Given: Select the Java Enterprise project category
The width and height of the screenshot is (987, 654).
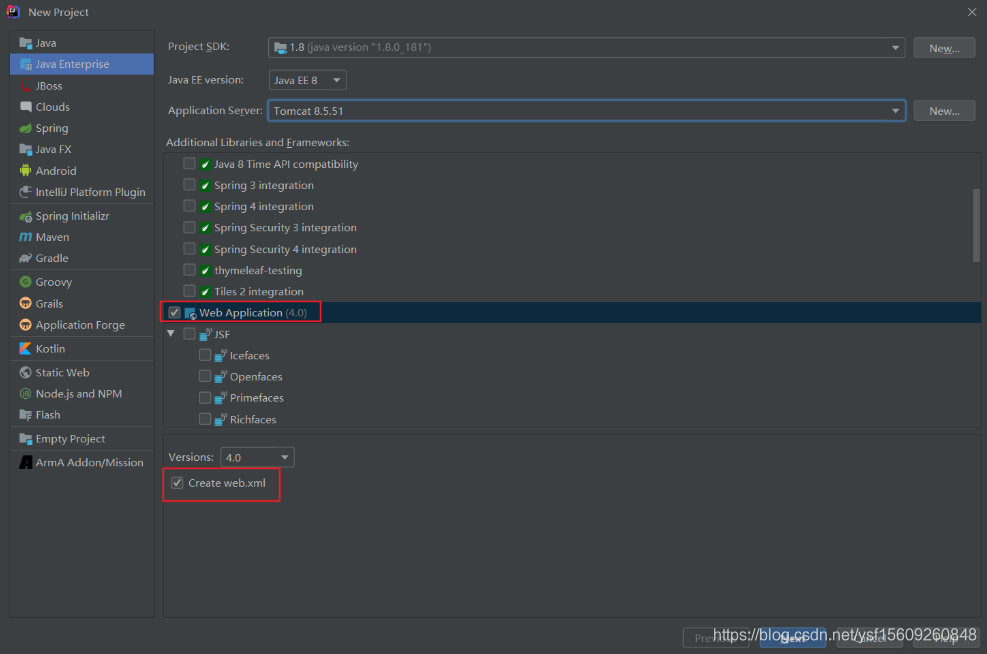Looking at the screenshot, I should click(82, 64).
